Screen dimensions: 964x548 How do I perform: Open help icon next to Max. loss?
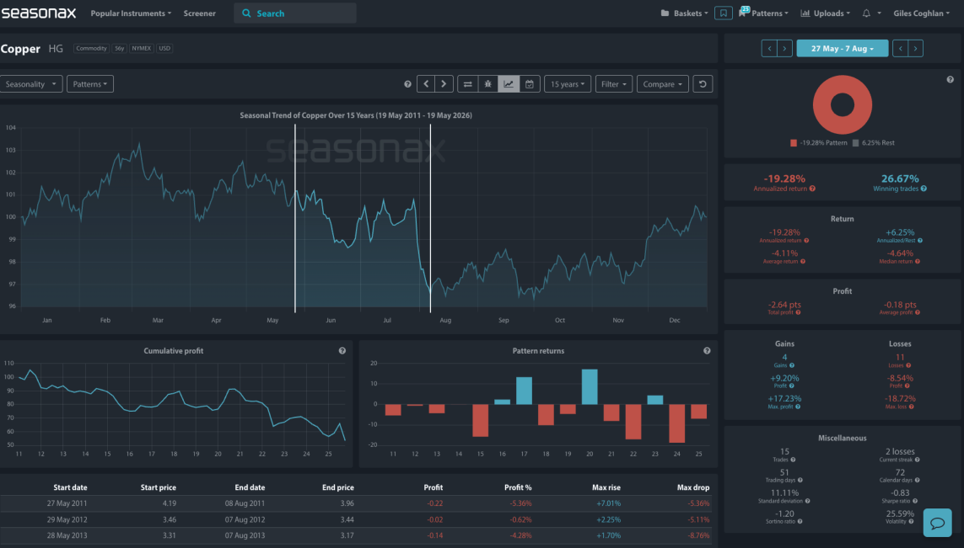pyautogui.click(x=912, y=407)
